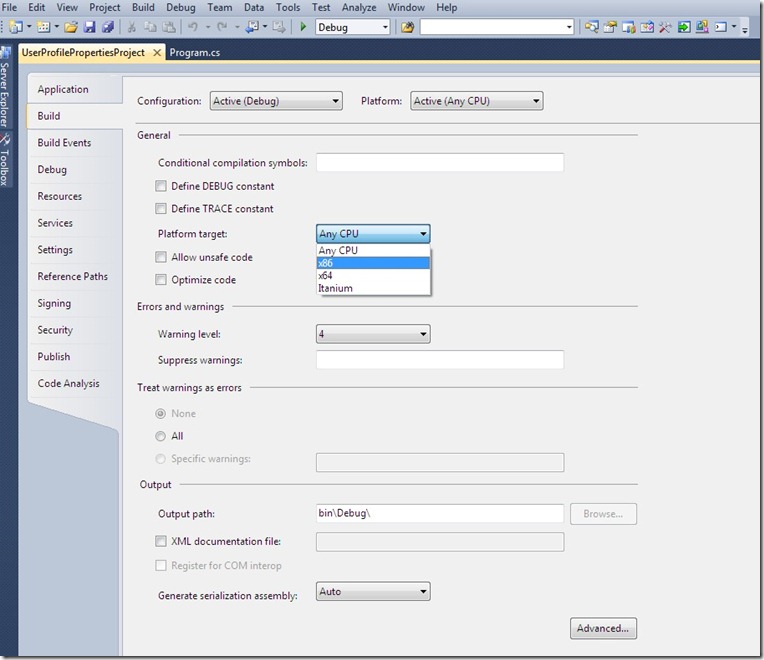This screenshot has height=660, width=764.
Task: Choose x86 in Platform target list
Action: click(x=373, y=263)
